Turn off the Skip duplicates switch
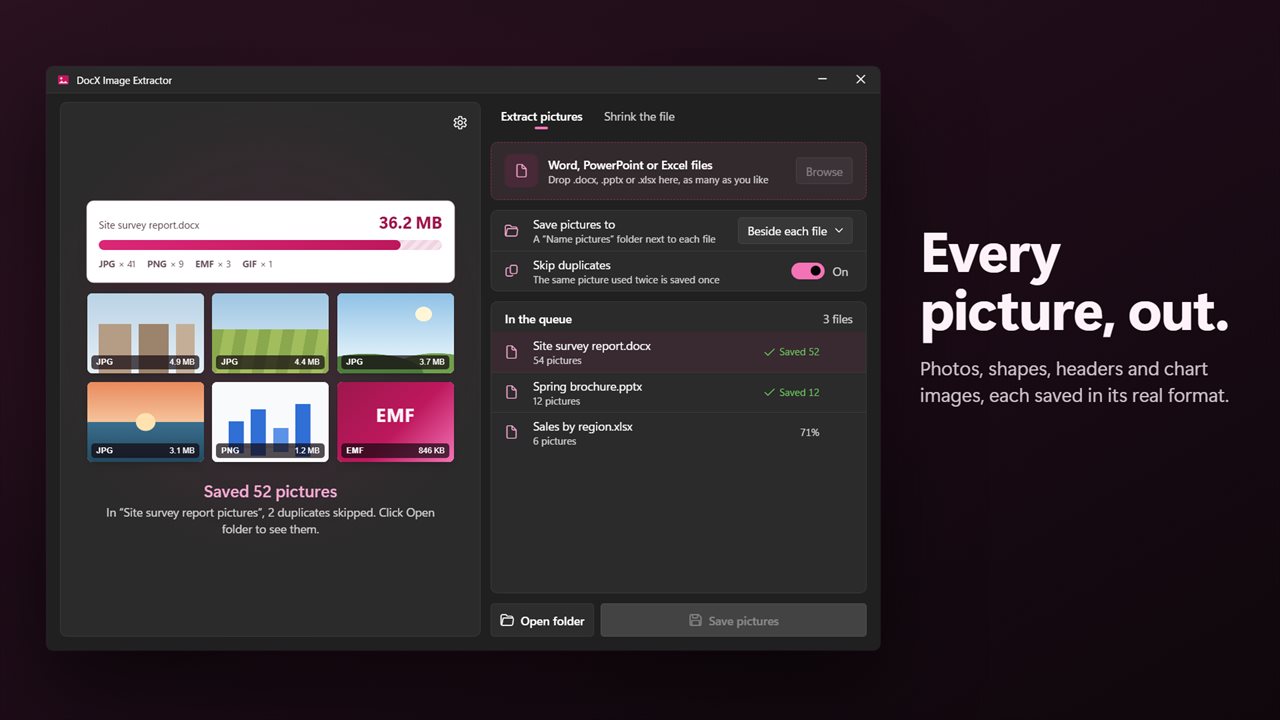This screenshot has height=720, width=1280. tap(808, 271)
